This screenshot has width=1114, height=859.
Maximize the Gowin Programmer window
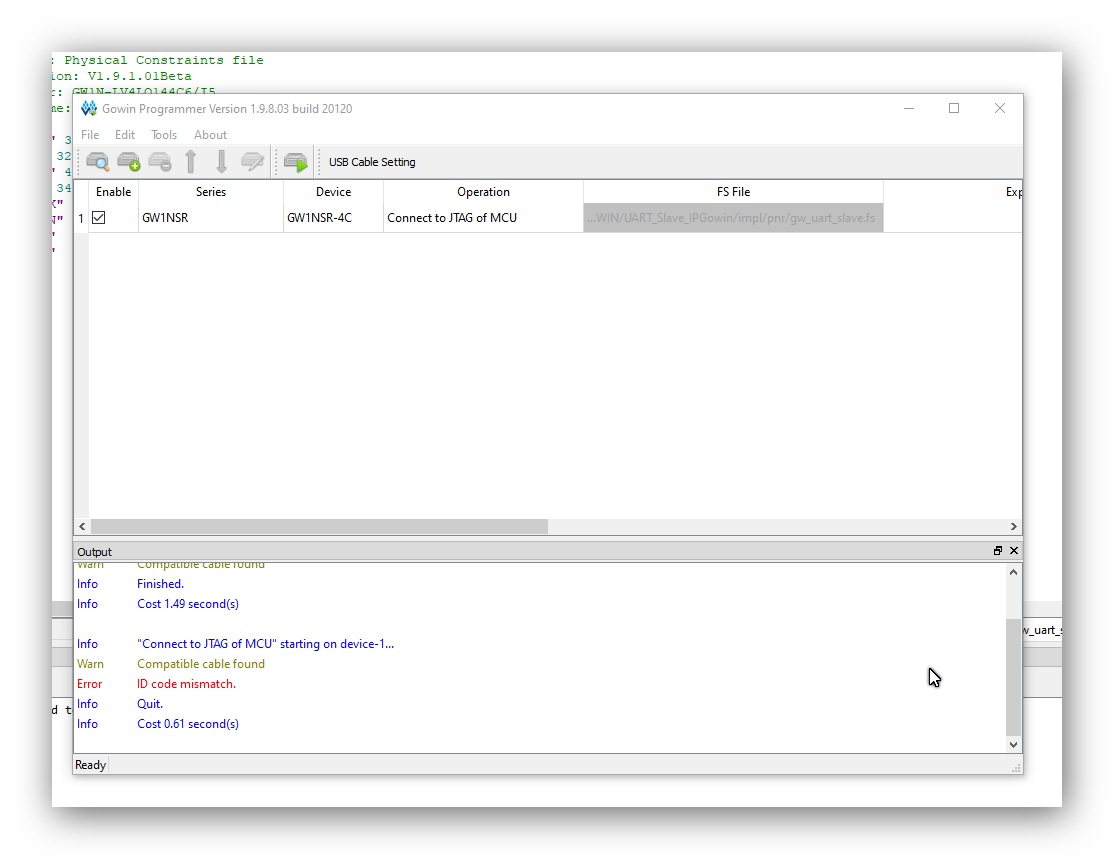pyautogui.click(x=954, y=108)
